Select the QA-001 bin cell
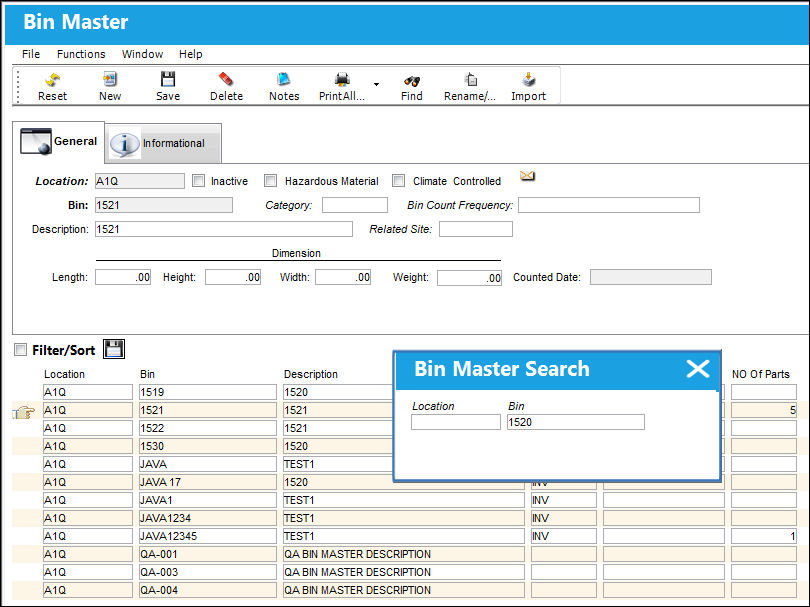 coord(208,554)
